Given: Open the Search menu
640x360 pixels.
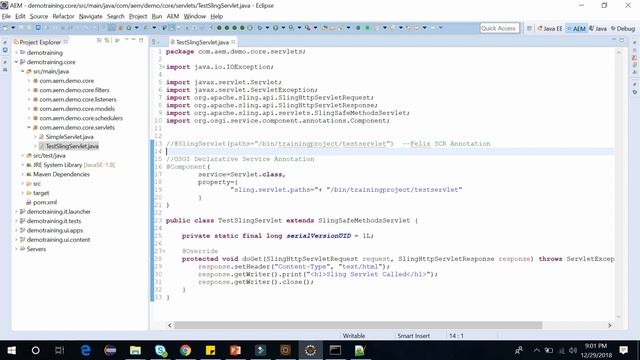Looking at the screenshot, I should 116,16.
